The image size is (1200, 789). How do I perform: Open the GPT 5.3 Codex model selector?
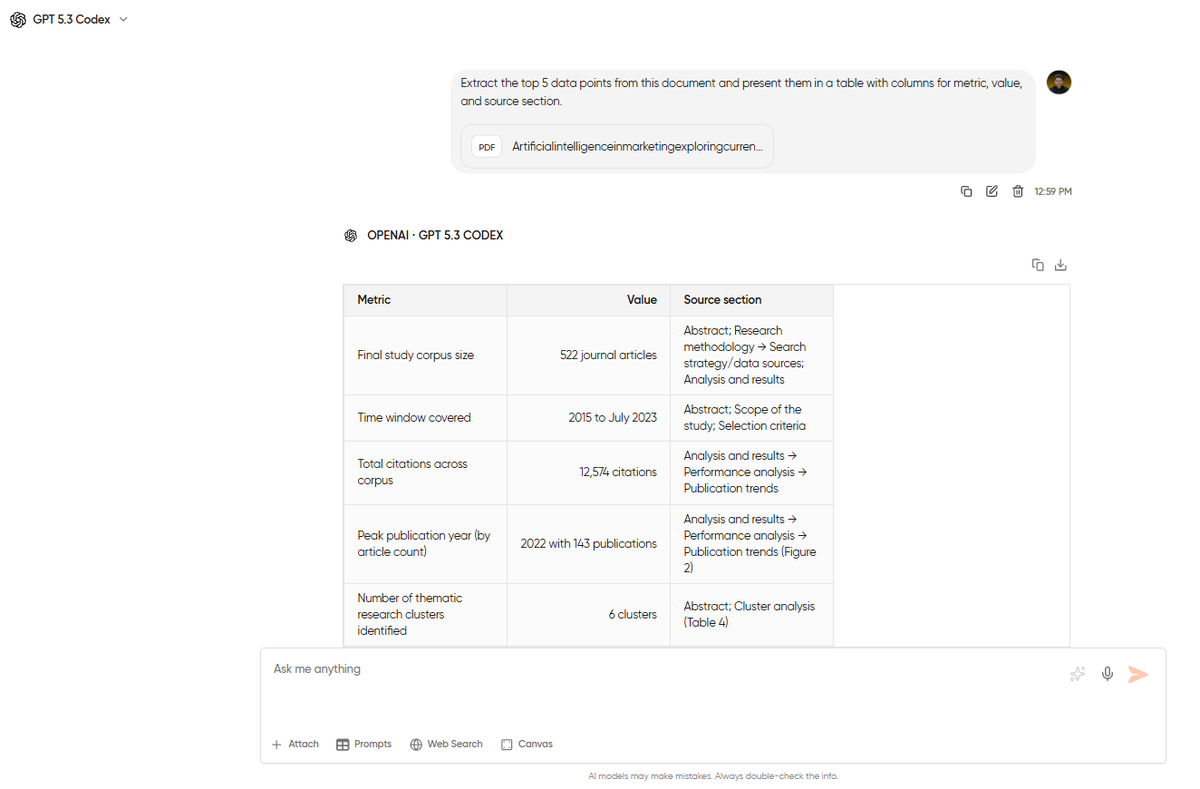click(x=68, y=19)
